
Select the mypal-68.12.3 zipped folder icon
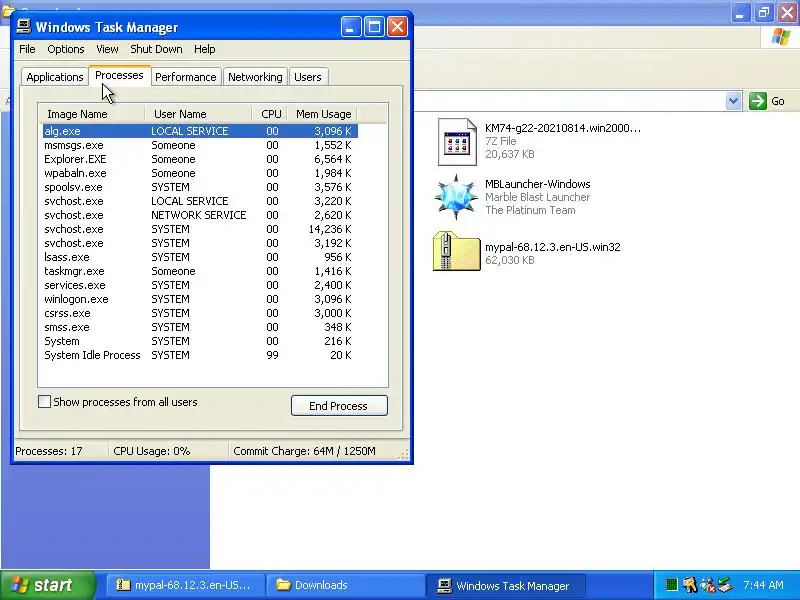pyautogui.click(x=456, y=251)
